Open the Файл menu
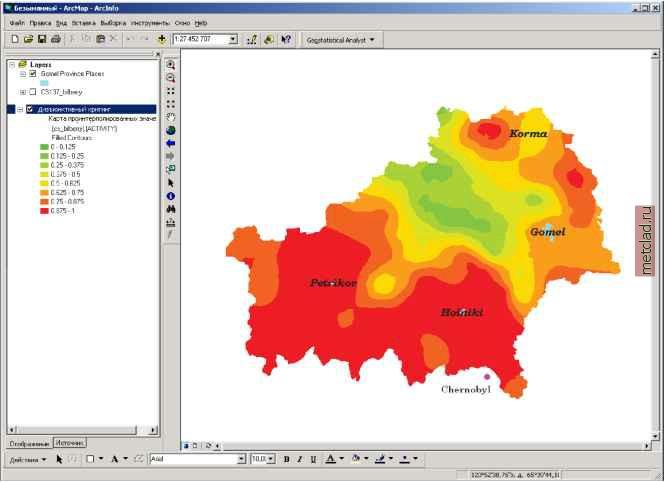Viewport: 664px width, 482px height. (16, 22)
